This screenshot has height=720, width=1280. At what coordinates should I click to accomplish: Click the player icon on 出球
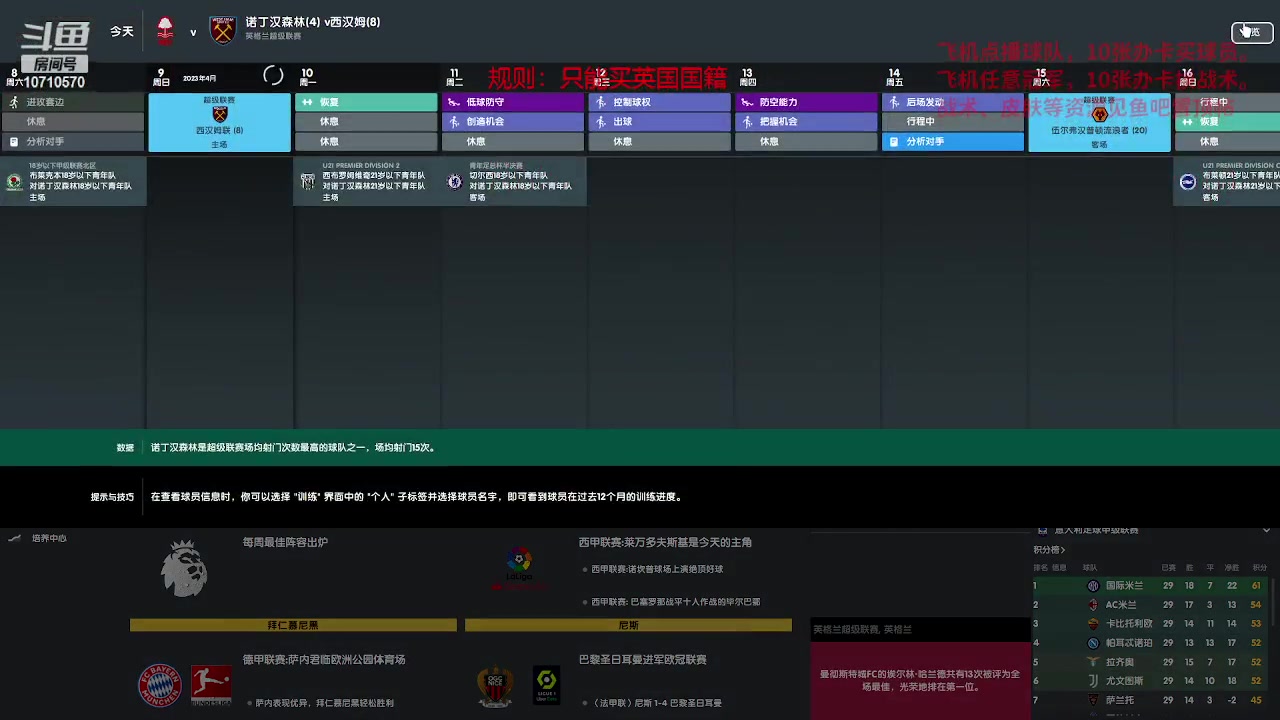click(x=601, y=122)
